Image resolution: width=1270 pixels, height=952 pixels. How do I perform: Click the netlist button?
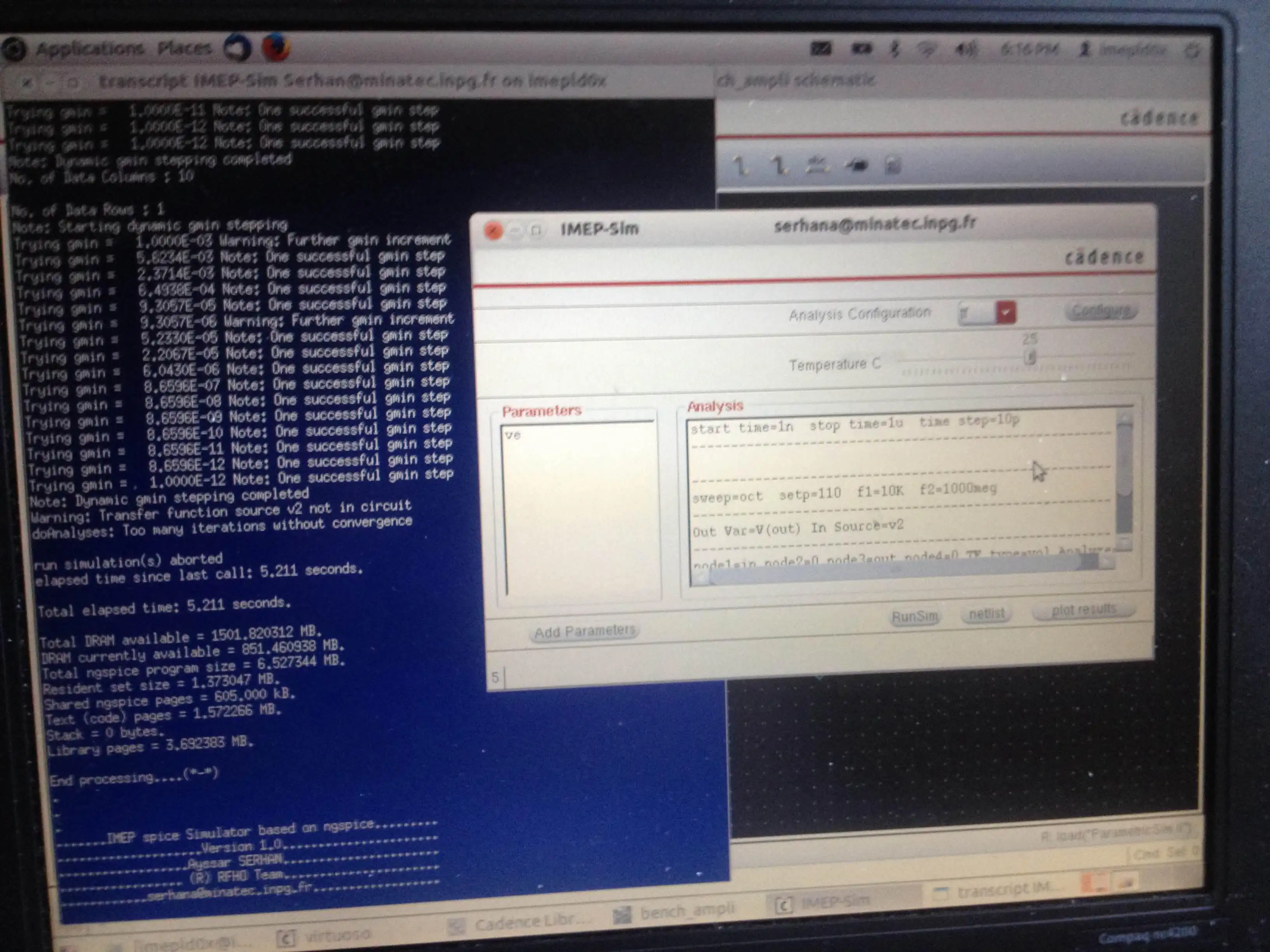coord(986,614)
